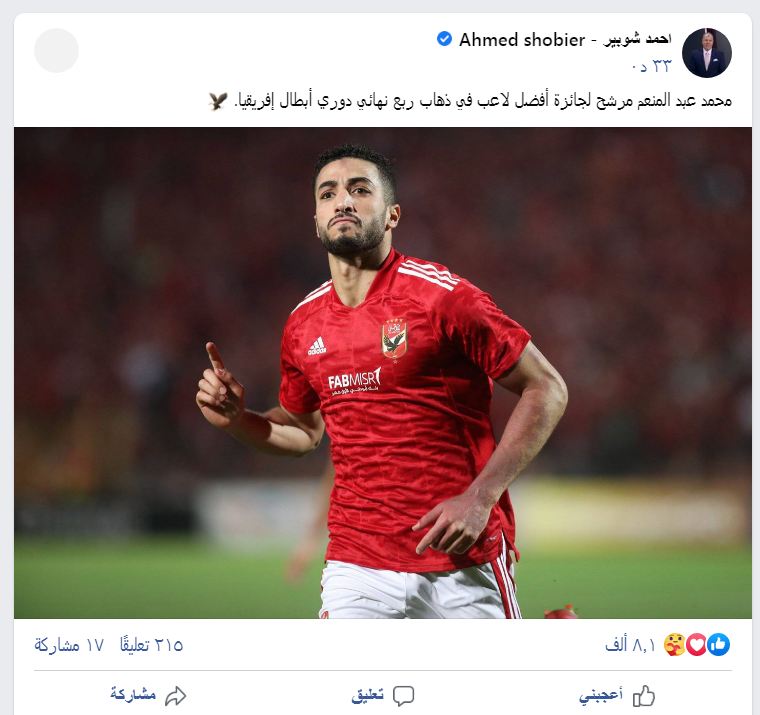
Task: Open the care hug reaction icon
Action: (674, 645)
